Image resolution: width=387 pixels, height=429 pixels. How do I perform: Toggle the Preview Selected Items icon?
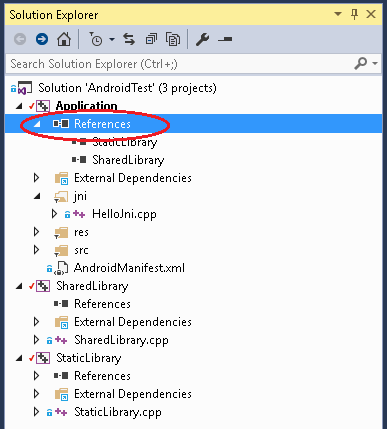[x=225, y=39]
